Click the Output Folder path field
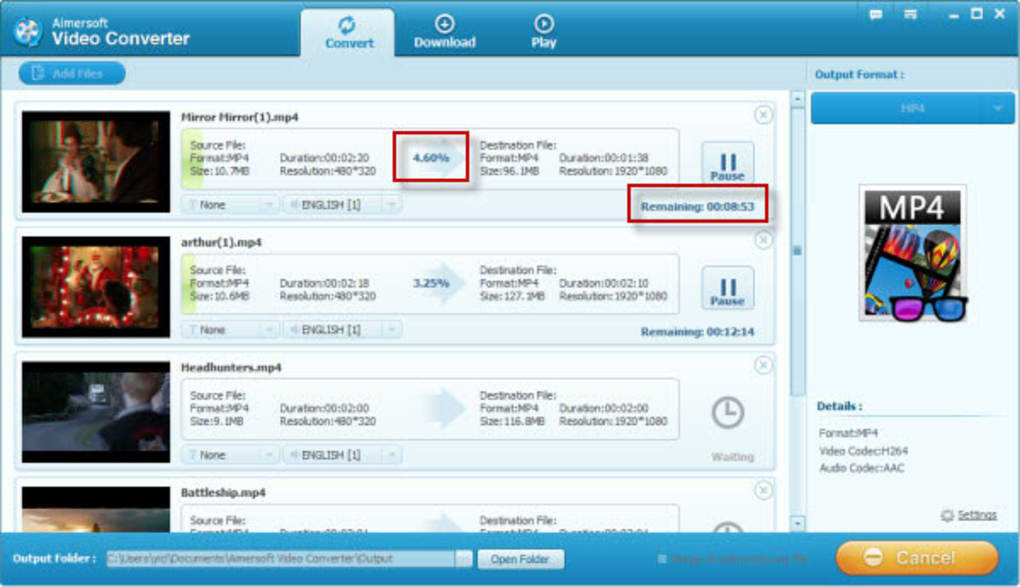The height and width of the screenshot is (587, 1020). [x=281, y=559]
